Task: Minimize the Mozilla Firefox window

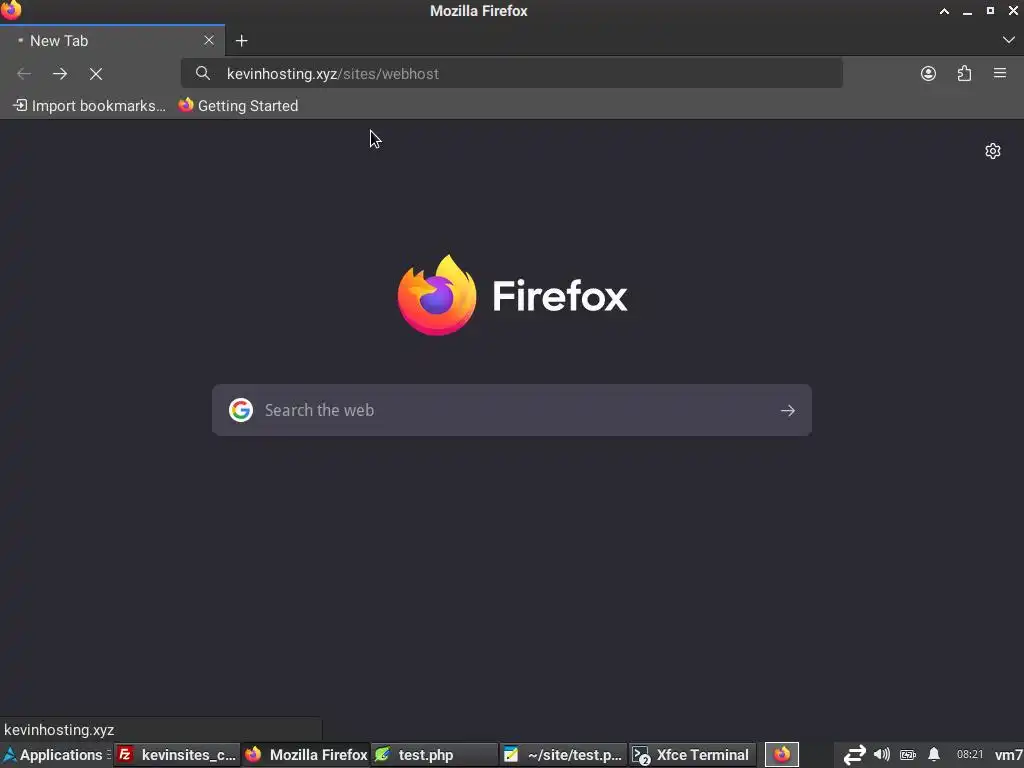Action: coord(967,11)
